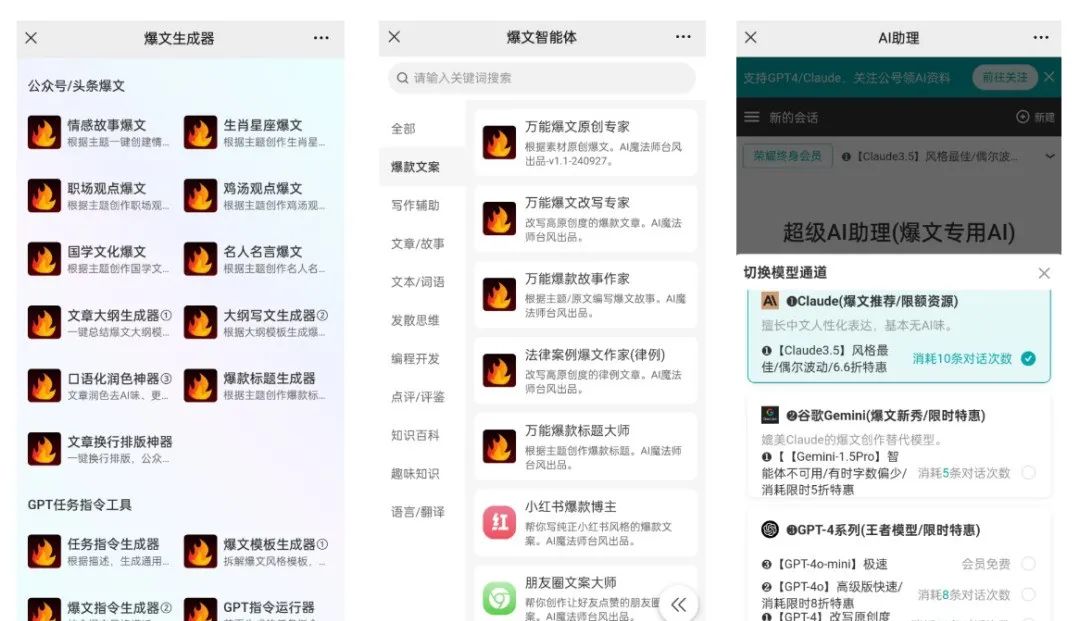This screenshot has height=621, width=1080.
Task: Open 爆款标题生成器 icon
Action: pyautogui.click(x=200, y=386)
